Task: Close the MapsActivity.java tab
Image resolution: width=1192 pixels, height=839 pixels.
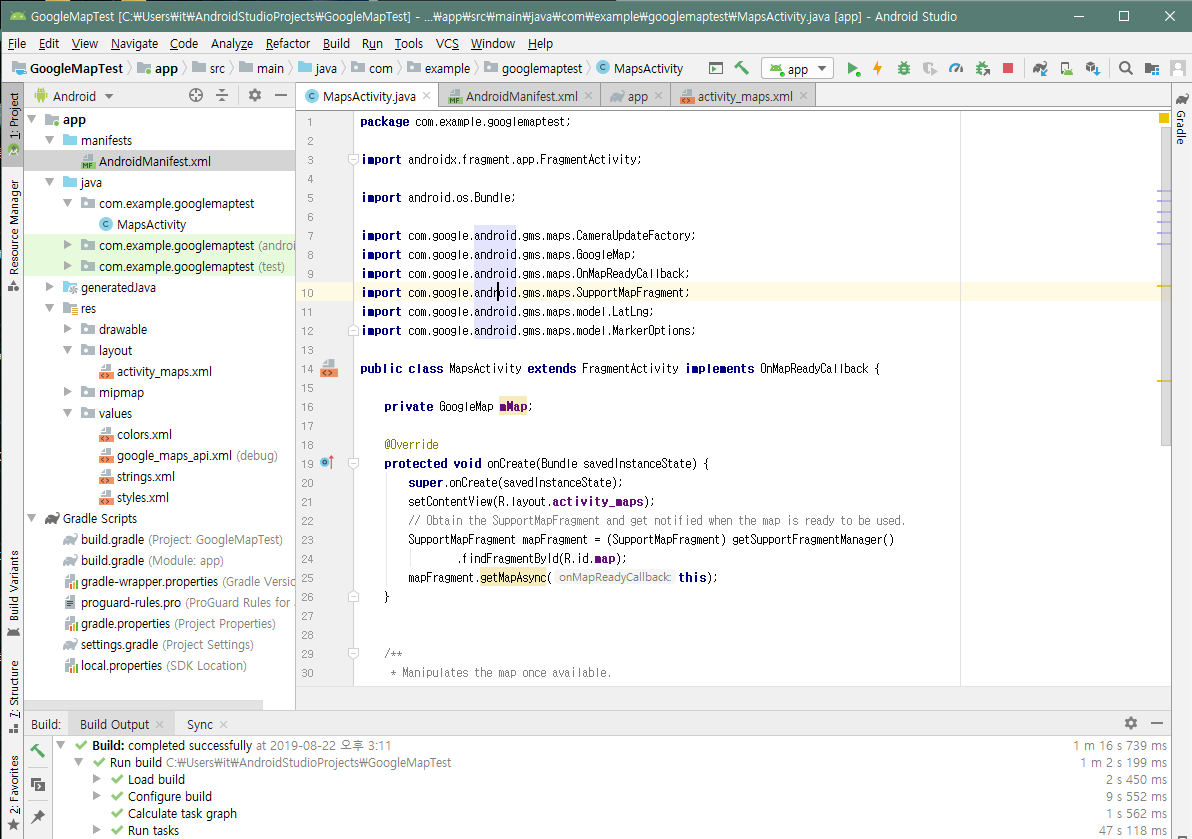Action: pyautogui.click(x=426, y=96)
